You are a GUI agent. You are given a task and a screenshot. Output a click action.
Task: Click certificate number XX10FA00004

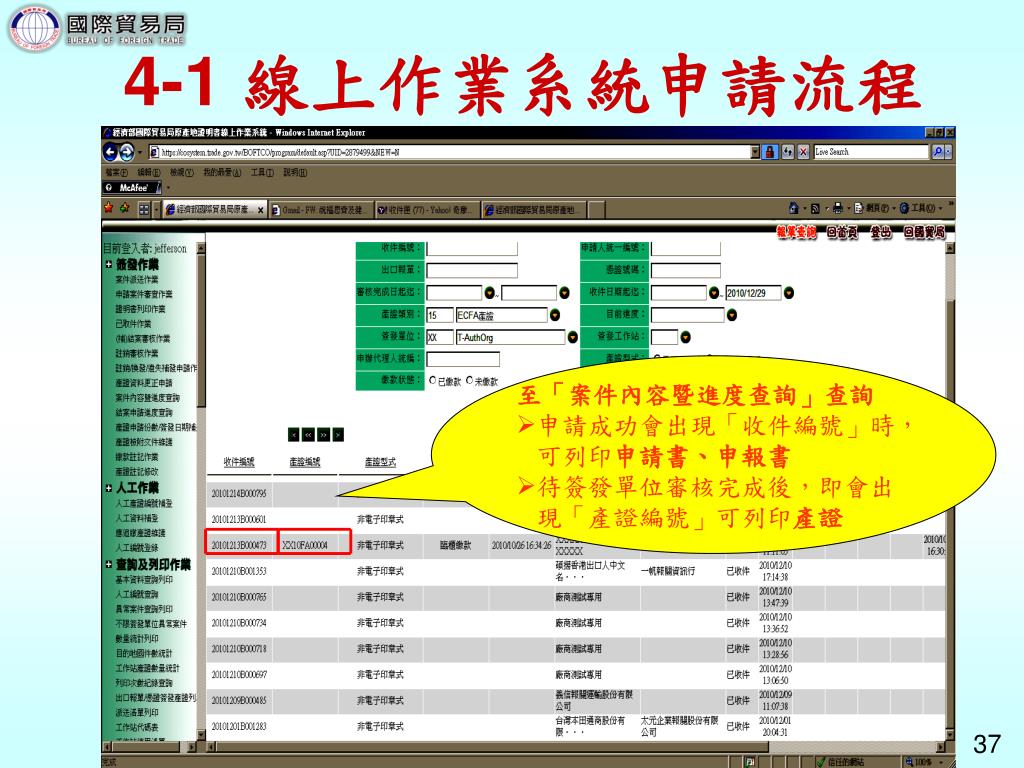[x=305, y=545]
